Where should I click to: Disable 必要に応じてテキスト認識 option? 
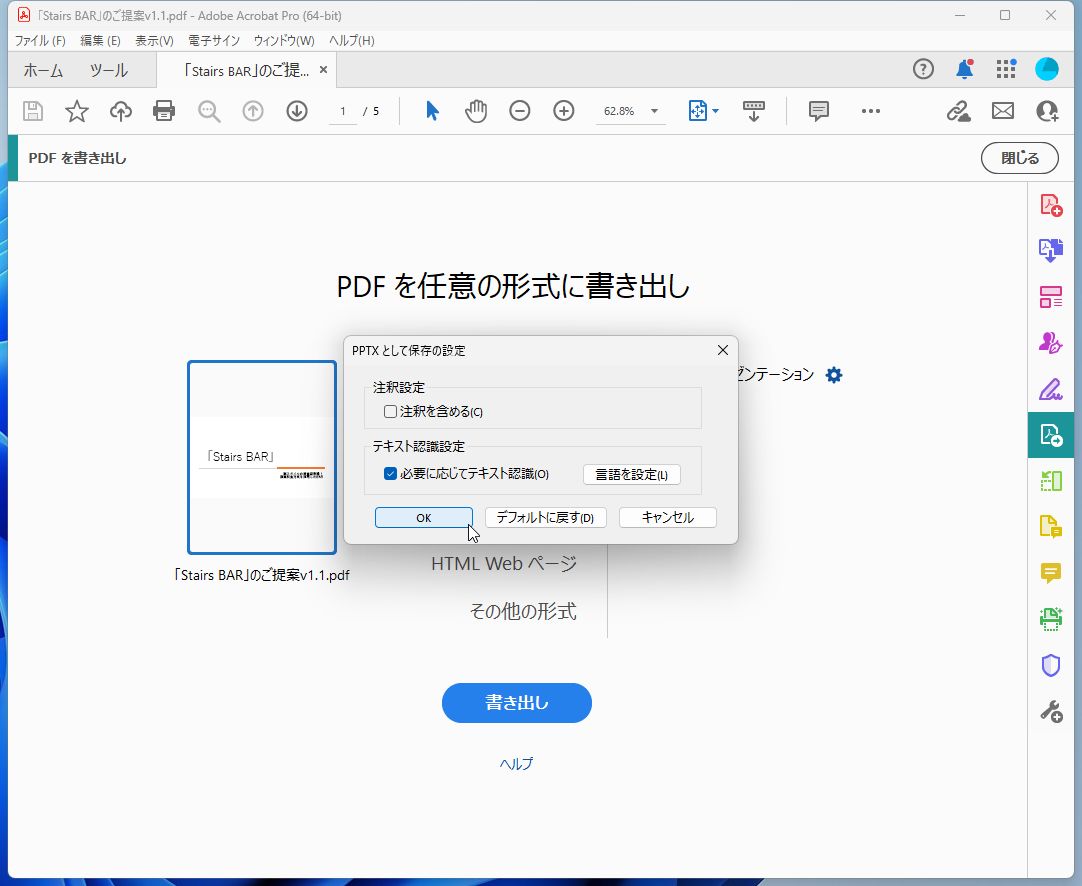click(389, 473)
